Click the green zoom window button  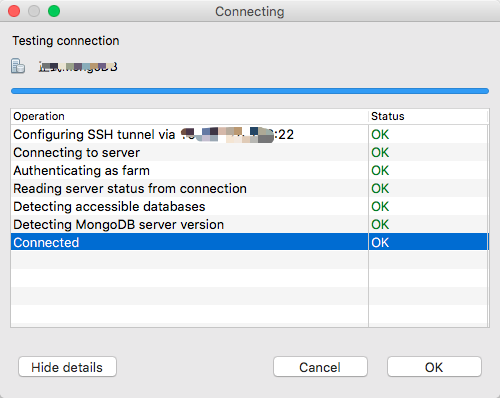(x=54, y=11)
